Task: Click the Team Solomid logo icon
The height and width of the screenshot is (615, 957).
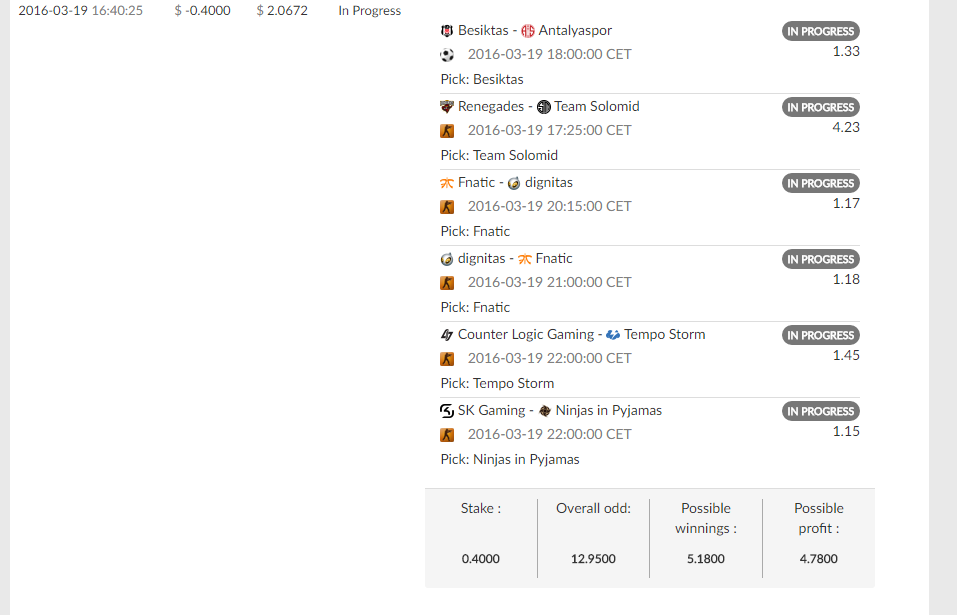Action: (x=543, y=107)
